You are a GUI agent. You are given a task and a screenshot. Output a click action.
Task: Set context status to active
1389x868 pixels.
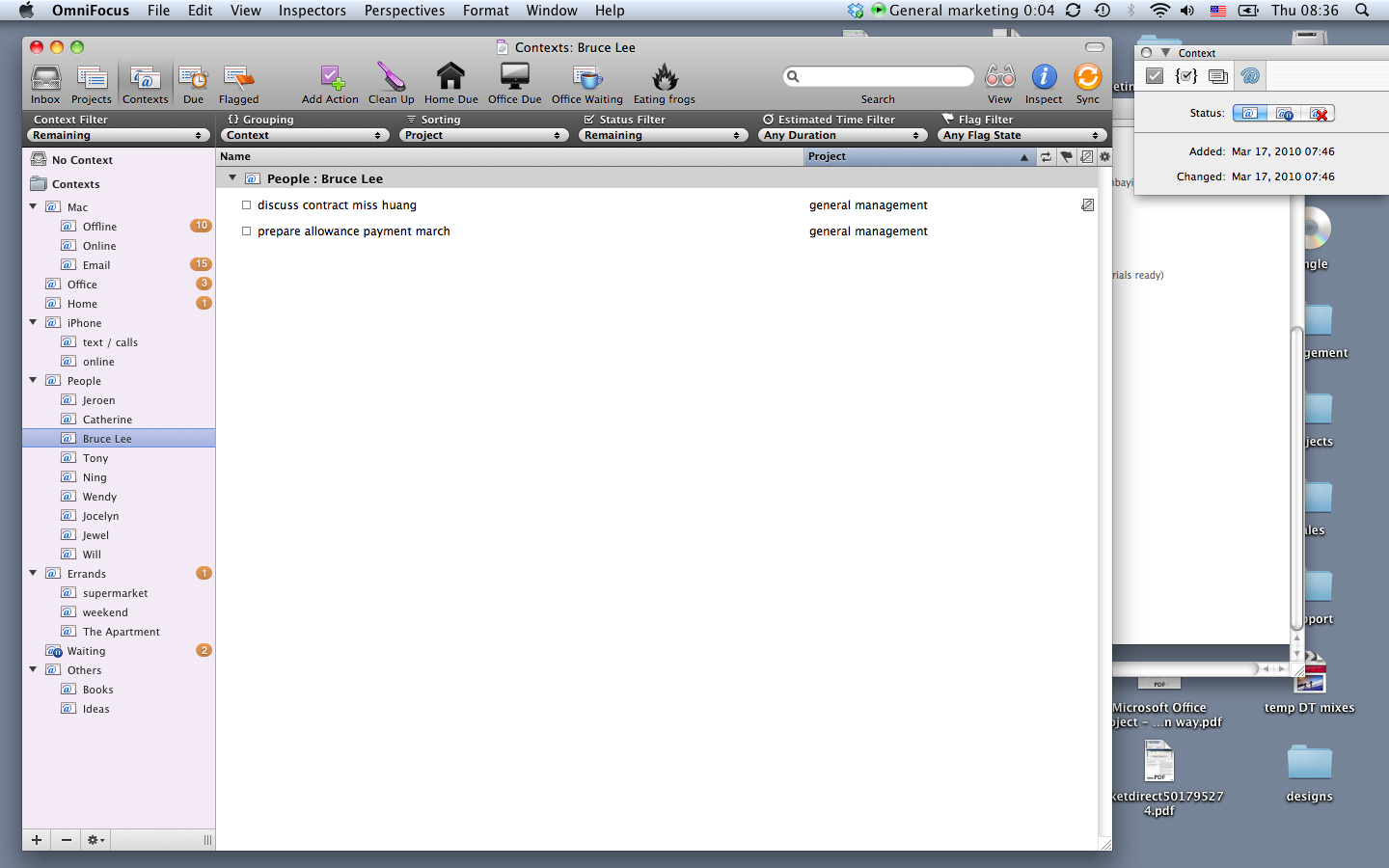[x=1249, y=114]
